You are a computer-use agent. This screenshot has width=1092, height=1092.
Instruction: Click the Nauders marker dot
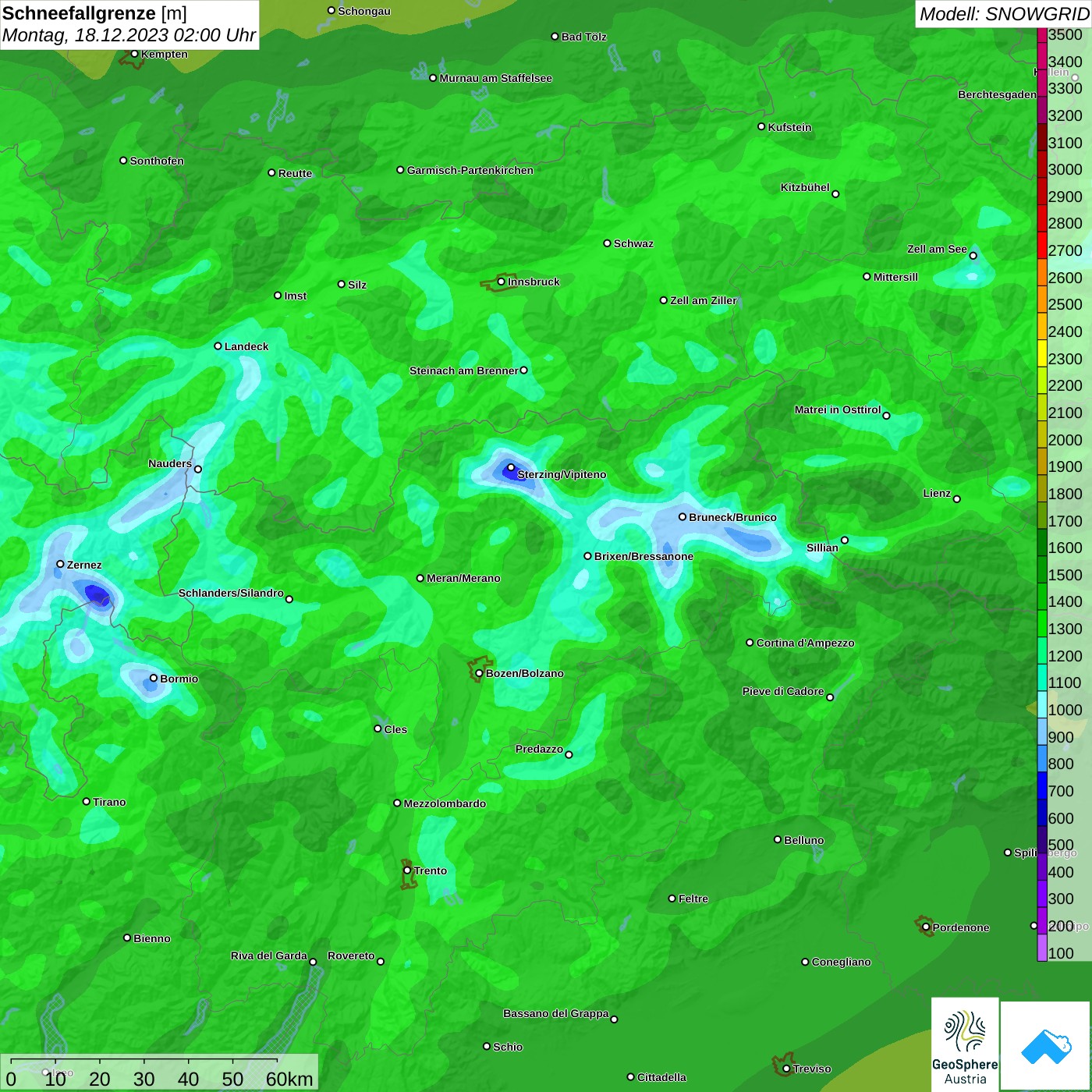click(x=198, y=469)
